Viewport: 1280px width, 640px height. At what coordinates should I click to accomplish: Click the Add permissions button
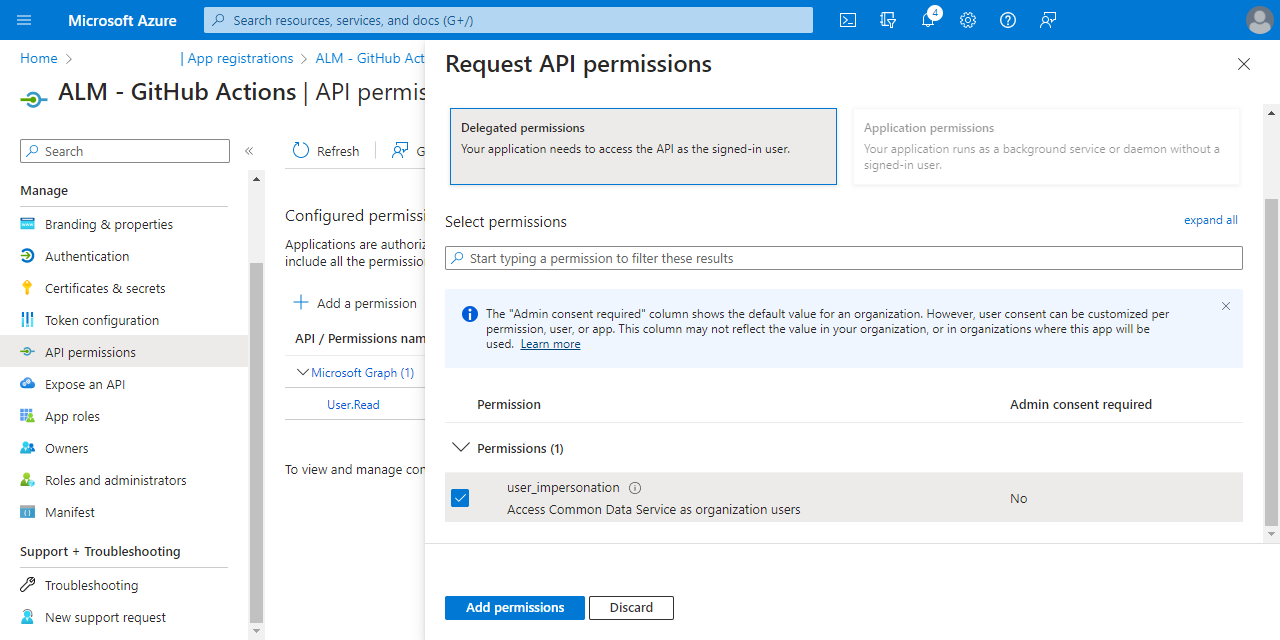click(514, 607)
